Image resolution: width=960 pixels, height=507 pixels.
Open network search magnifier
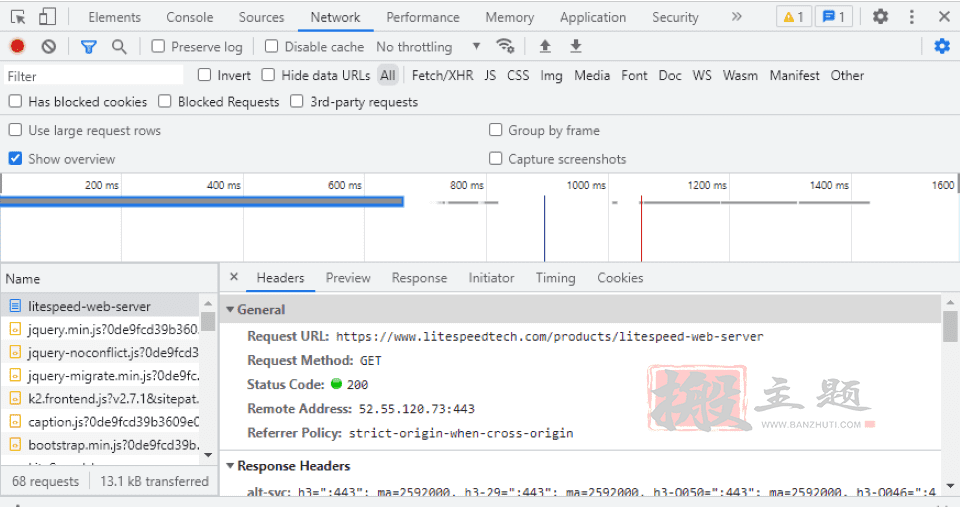119,47
